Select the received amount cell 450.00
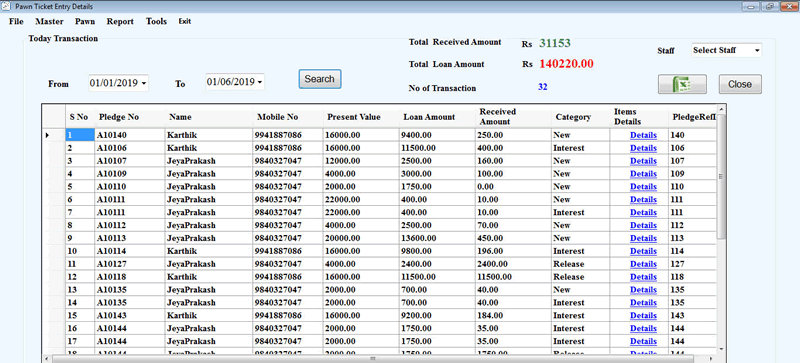This screenshot has height=363, width=800. (513, 238)
